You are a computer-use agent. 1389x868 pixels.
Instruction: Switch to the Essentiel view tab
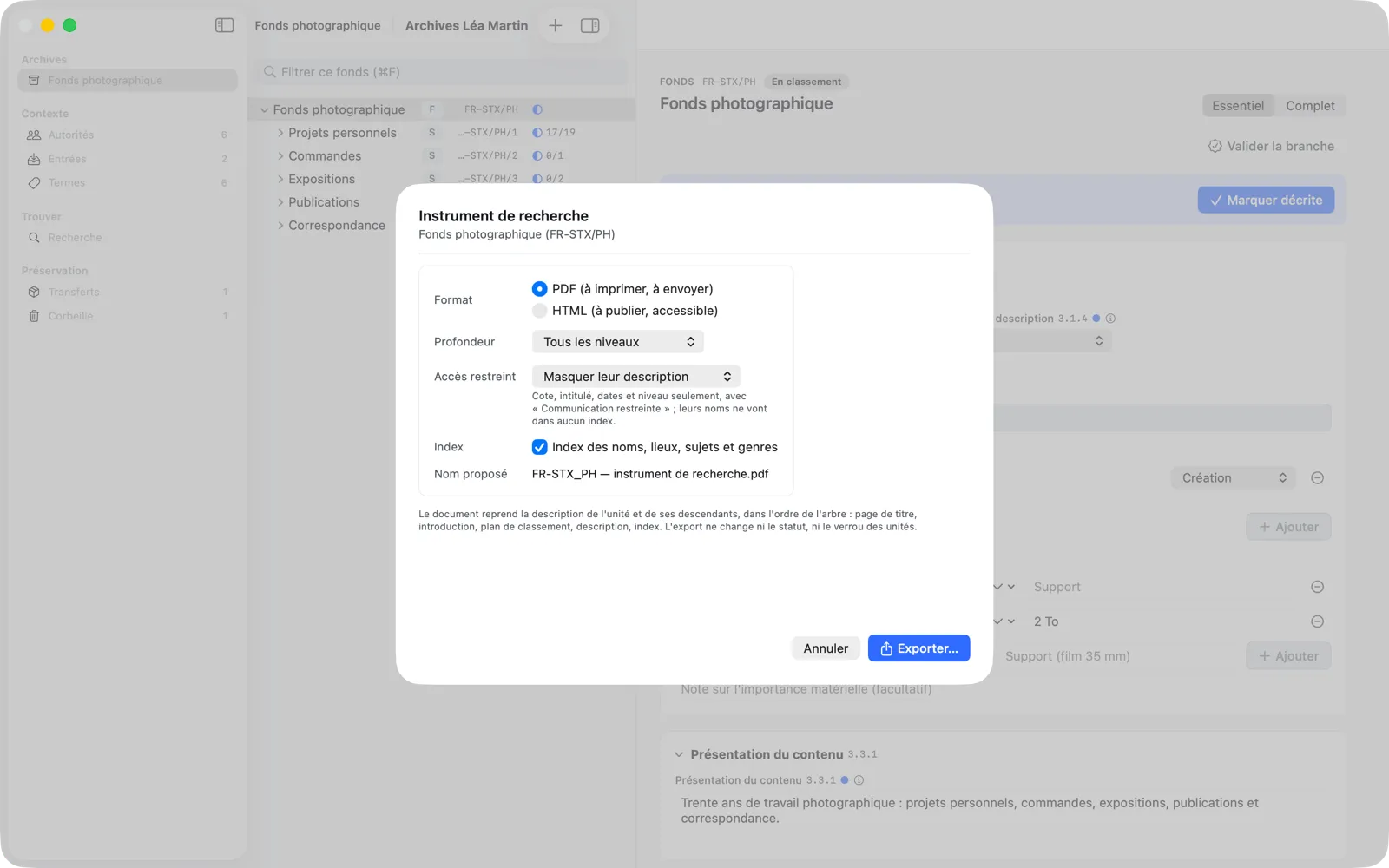point(1238,106)
